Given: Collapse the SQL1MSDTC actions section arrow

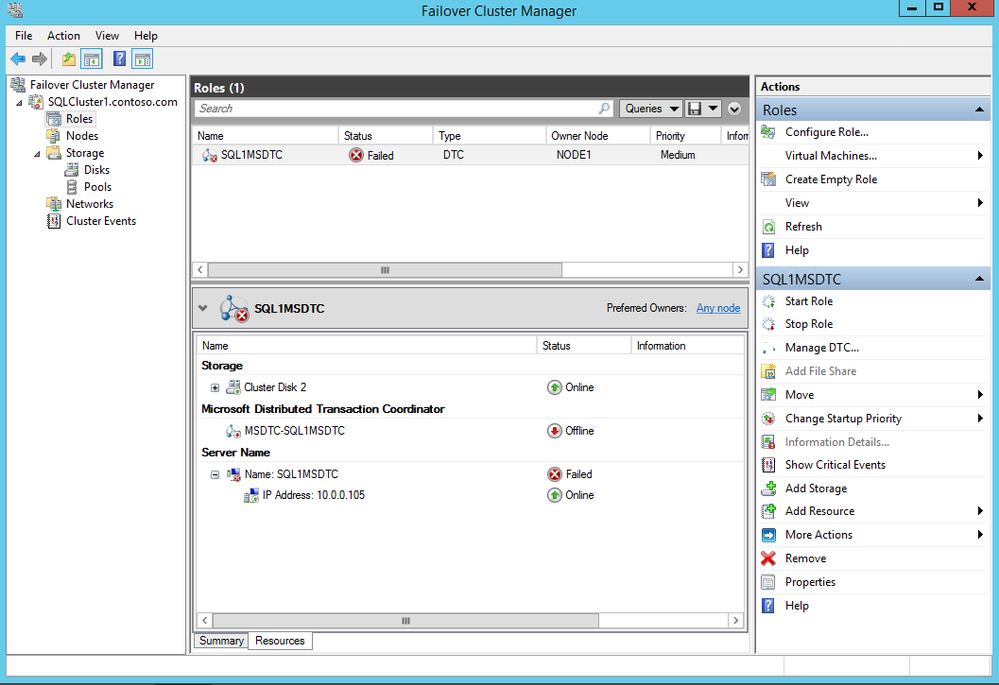Looking at the screenshot, I should click(979, 279).
